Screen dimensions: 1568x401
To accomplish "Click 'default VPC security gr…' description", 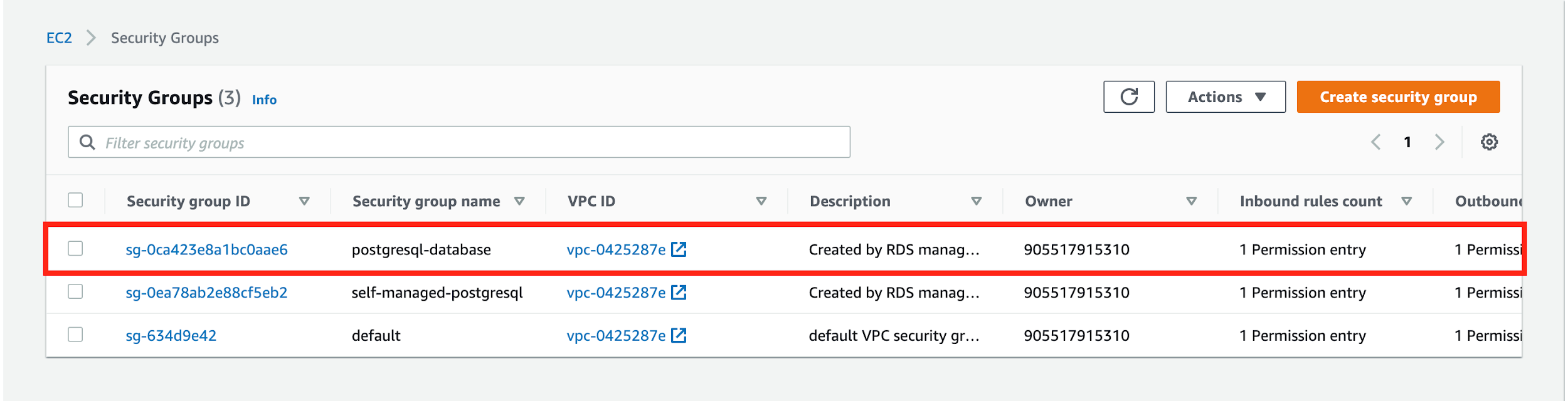I will coord(894,335).
